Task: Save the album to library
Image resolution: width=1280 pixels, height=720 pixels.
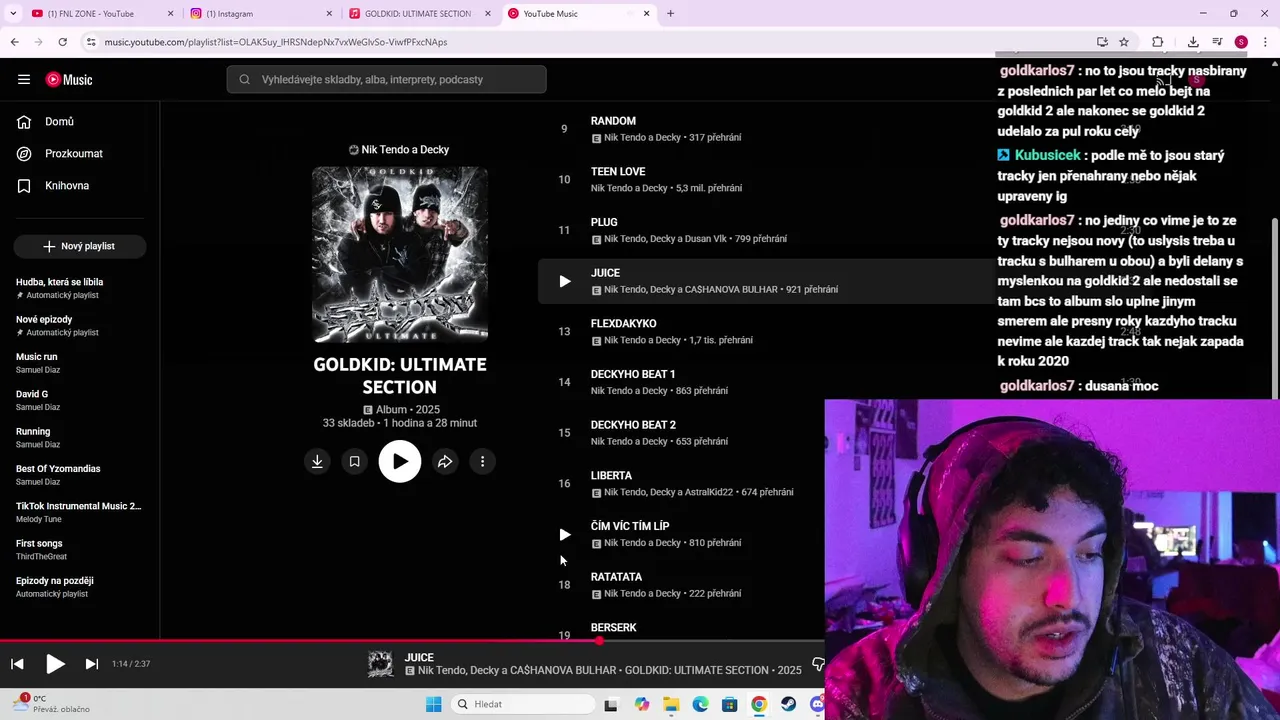Action: pyautogui.click(x=354, y=461)
